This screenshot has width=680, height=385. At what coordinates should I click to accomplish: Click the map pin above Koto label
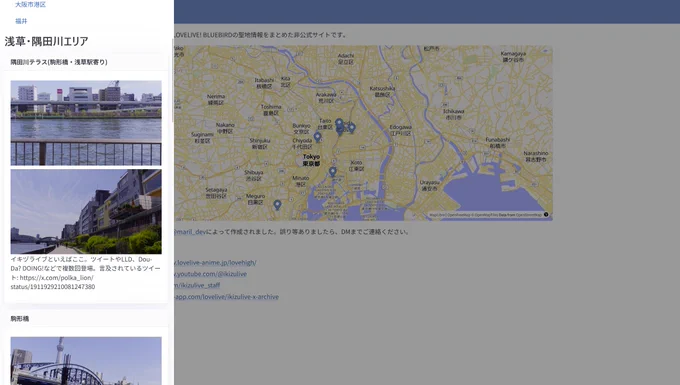point(333,172)
